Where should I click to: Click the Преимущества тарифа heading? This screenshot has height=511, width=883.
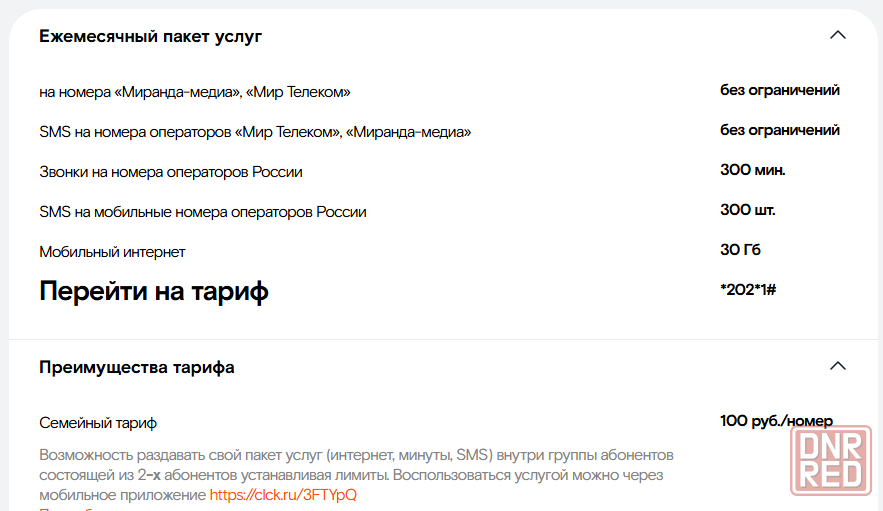(137, 367)
